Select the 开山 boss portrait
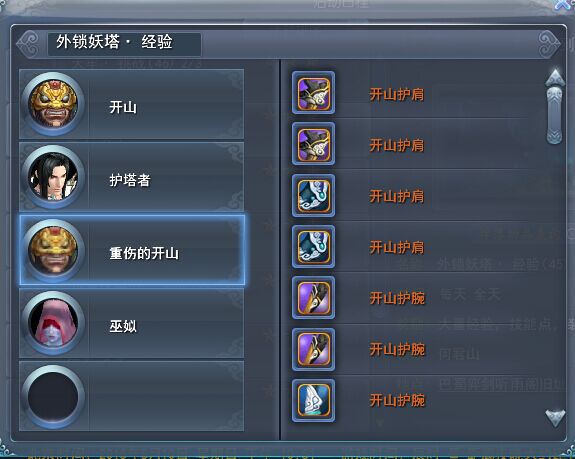The height and width of the screenshot is (459, 575). (x=53, y=104)
